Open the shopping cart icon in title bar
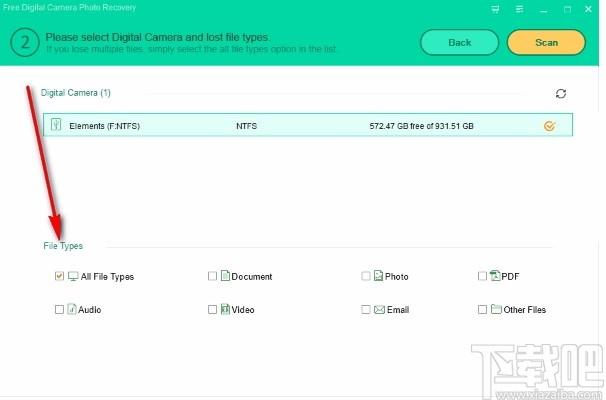606x400 pixels. (x=495, y=9)
